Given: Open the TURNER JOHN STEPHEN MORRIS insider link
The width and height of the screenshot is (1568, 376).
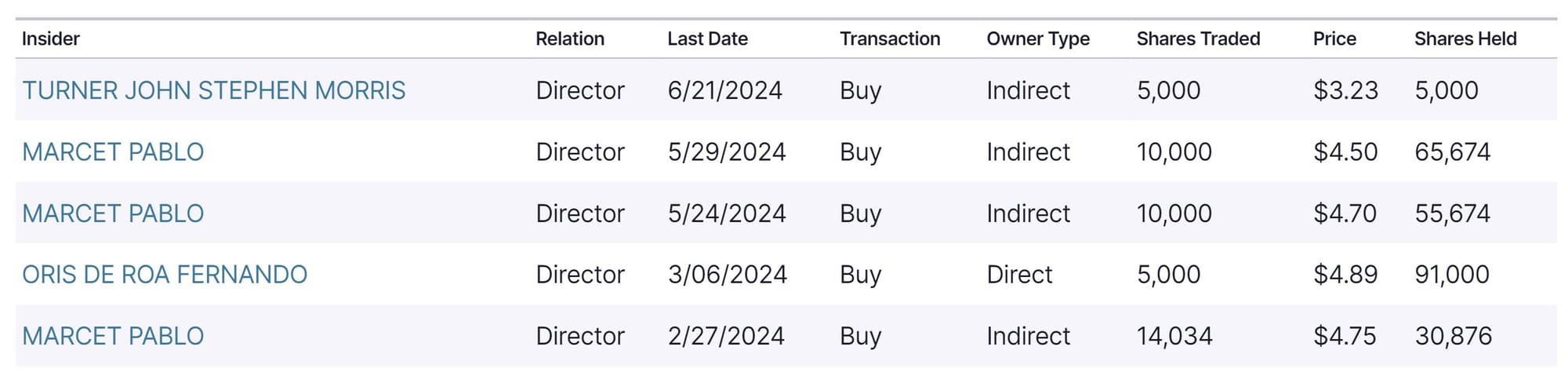Looking at the screenshot, I should point(213,90).
